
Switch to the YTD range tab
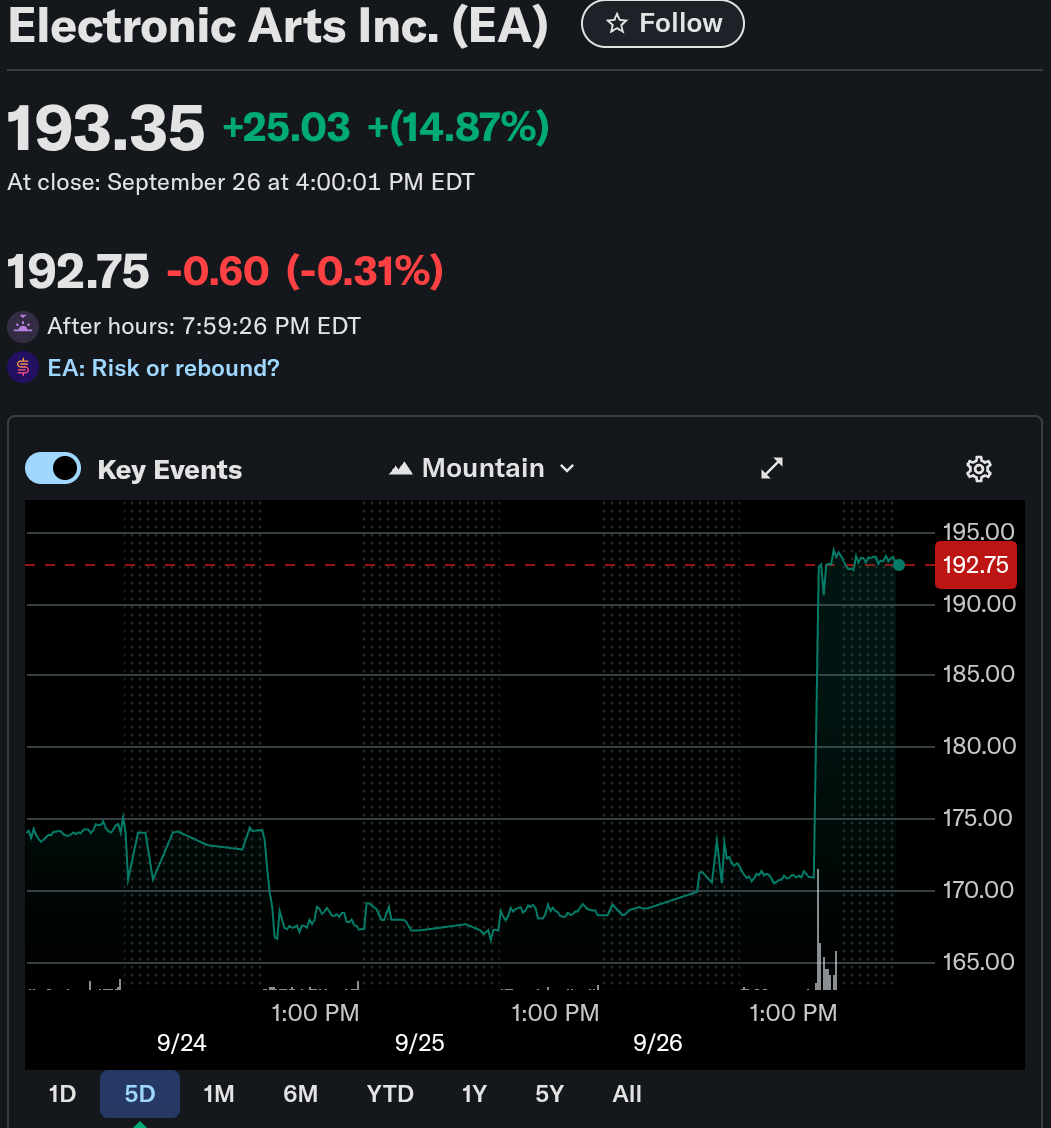point(390,1093)
